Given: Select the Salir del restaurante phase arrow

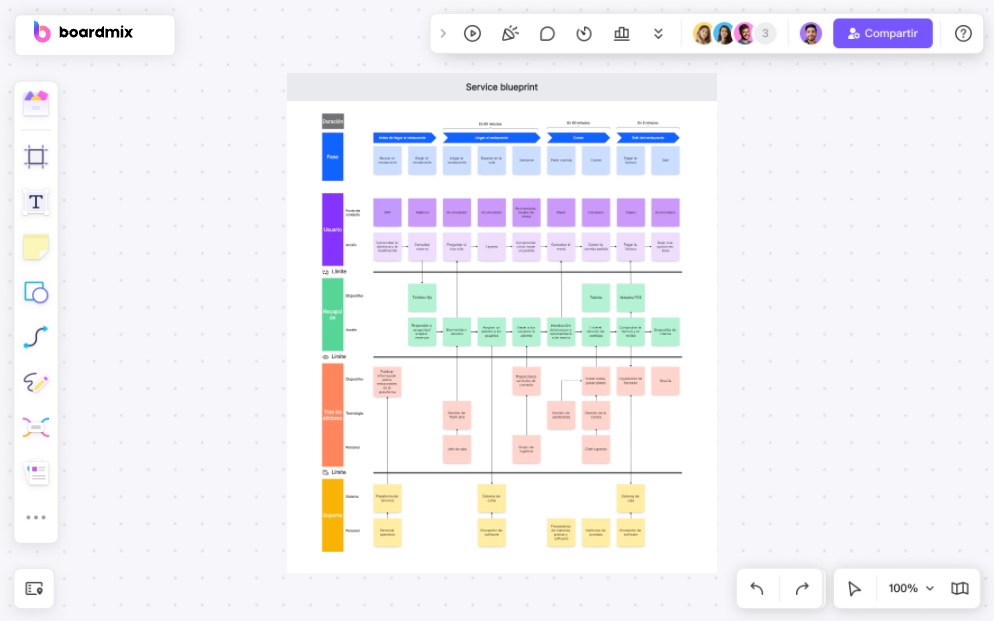Looking at the screenshot, I should [648, 138].
